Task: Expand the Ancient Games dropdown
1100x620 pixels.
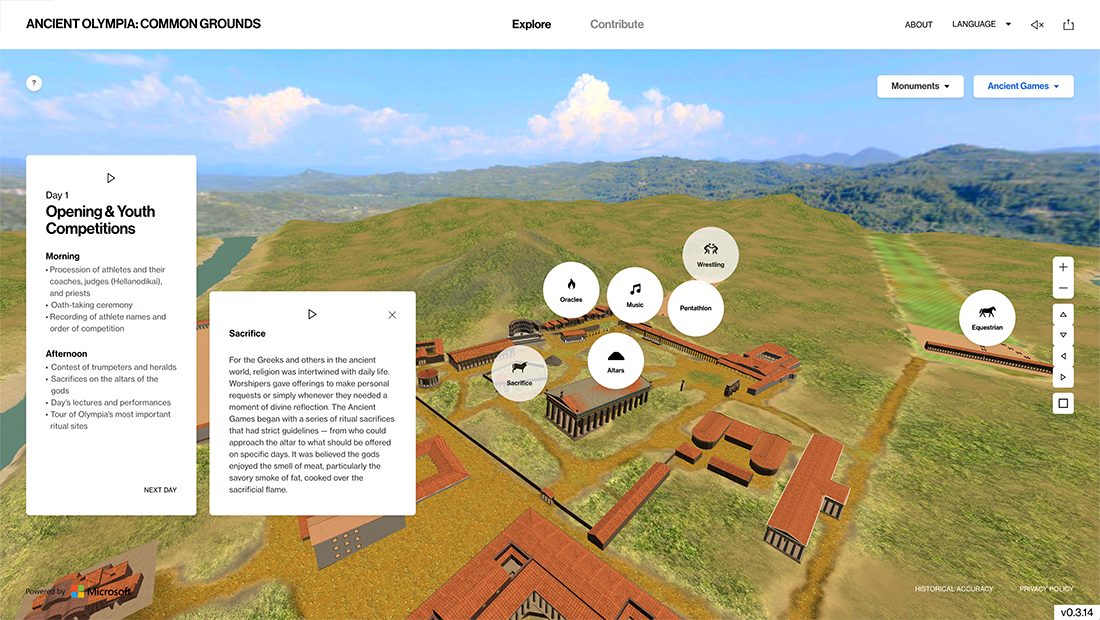Action: [1023, 86]
